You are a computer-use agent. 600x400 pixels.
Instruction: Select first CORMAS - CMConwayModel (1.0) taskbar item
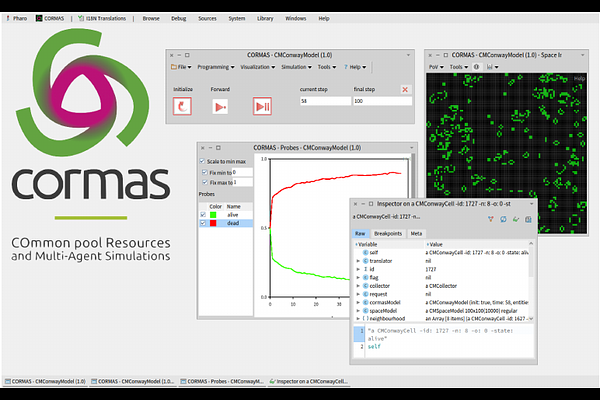pos(45,381)
